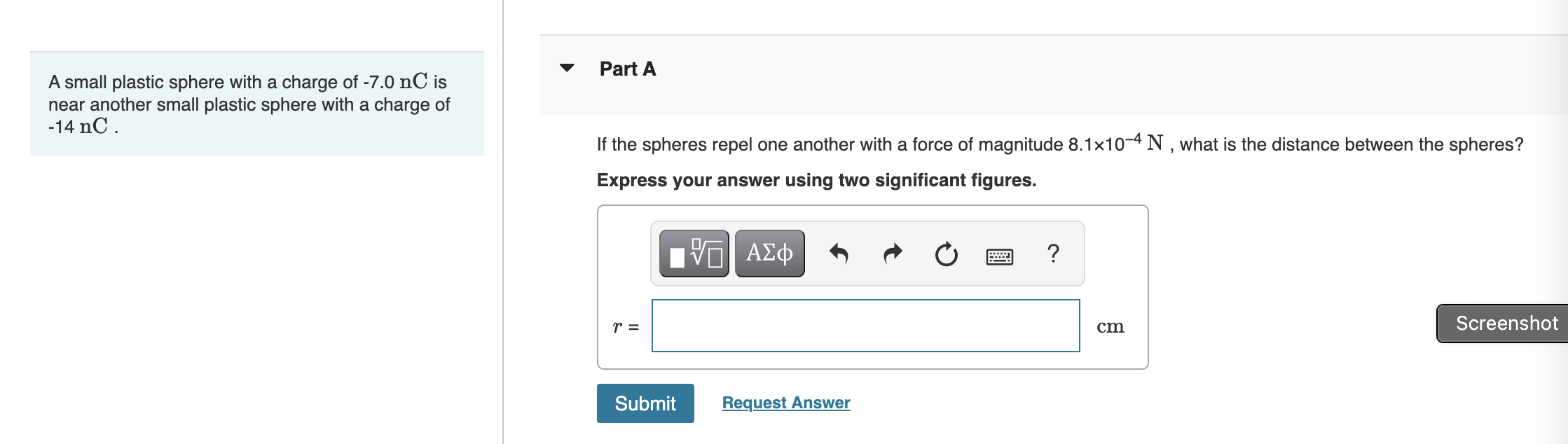Click the r = variable label
The image size is (1568, 444).
pyautogui.click(x=626, y=326)
